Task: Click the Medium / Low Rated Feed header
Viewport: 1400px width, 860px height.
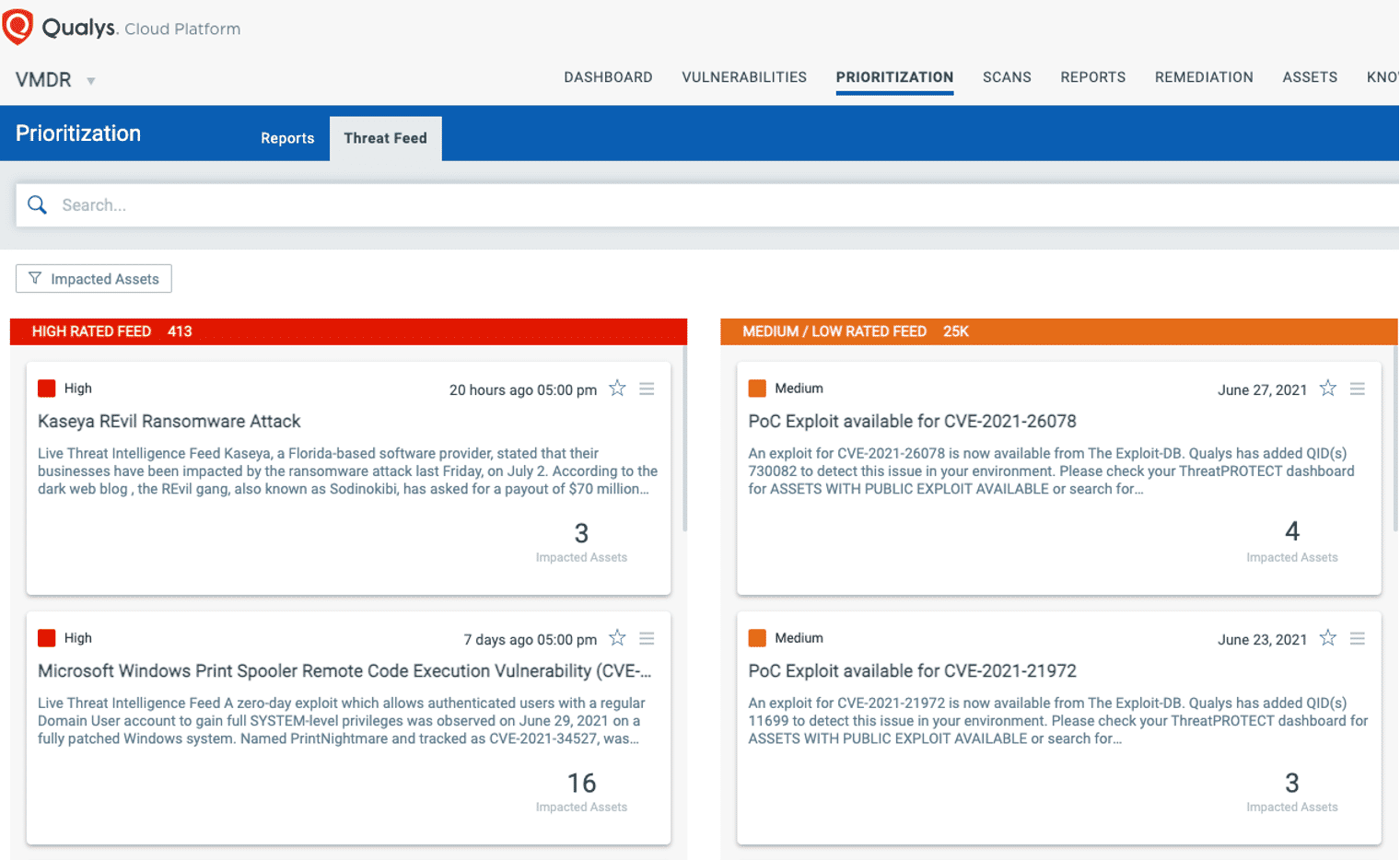Action: tap(1059, 331)
